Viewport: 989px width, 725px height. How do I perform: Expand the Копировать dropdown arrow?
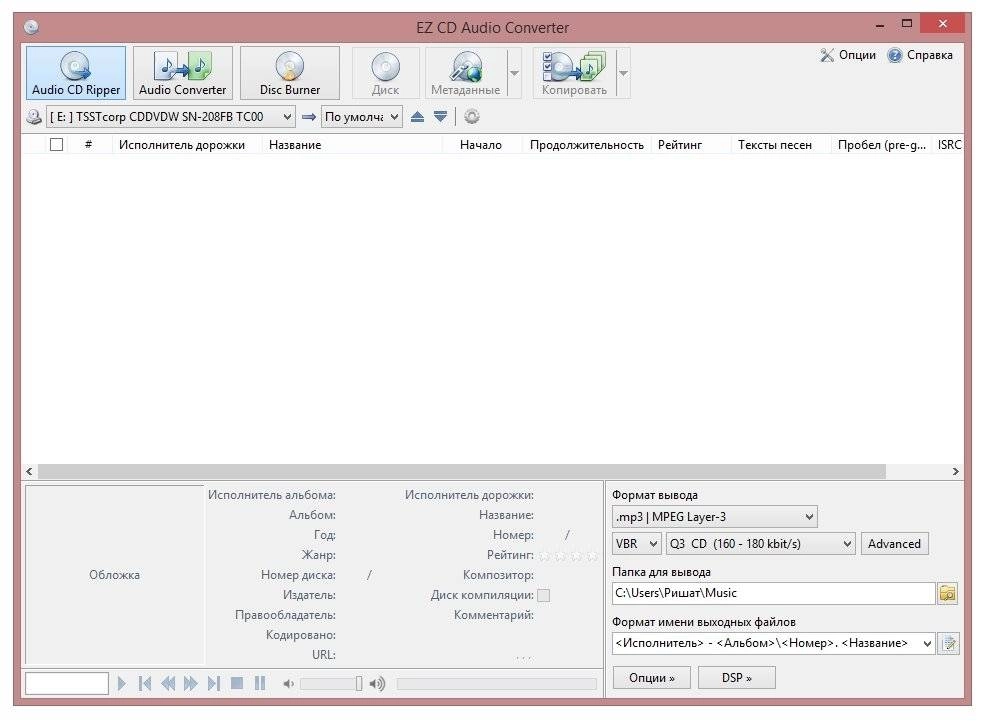coord(623,73)
